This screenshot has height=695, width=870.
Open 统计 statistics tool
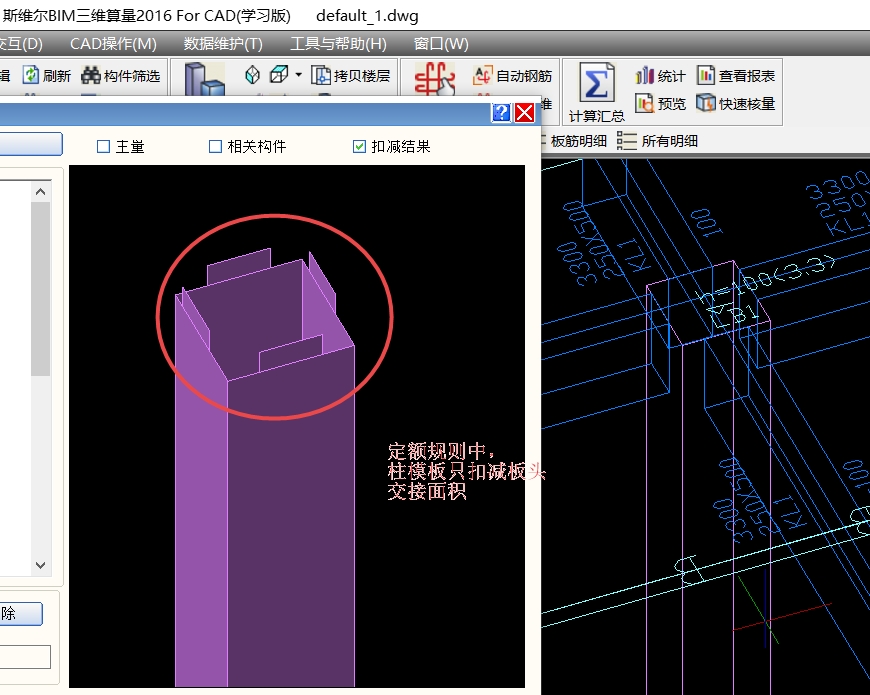click(660, 75)
